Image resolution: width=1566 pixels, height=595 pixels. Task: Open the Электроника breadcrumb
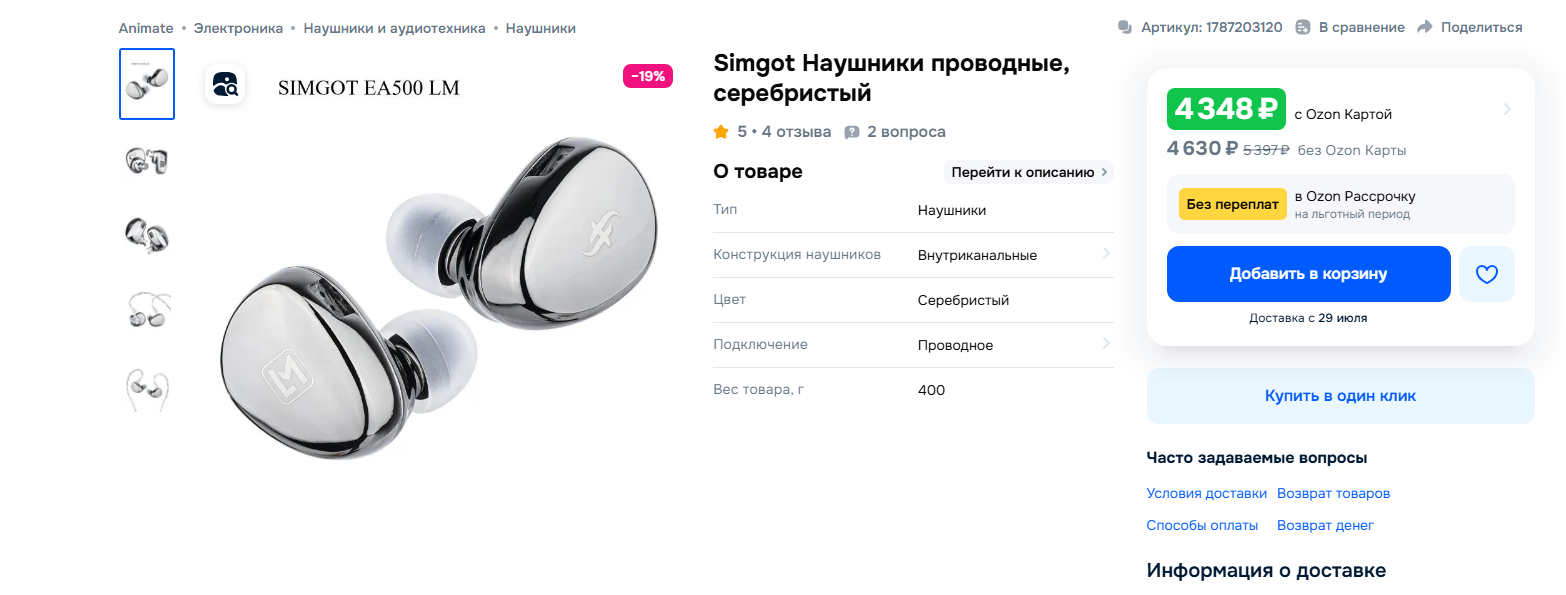coord(238,28)
